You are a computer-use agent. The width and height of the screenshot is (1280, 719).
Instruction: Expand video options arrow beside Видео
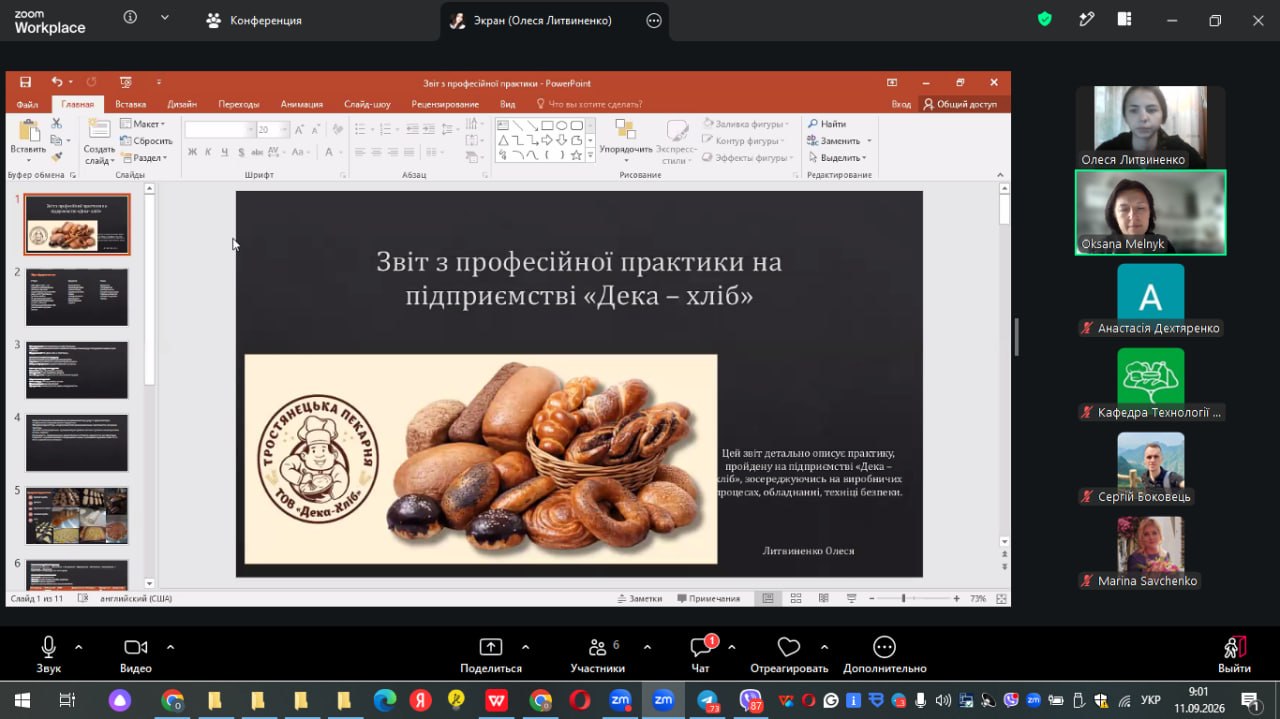point(170,647)
